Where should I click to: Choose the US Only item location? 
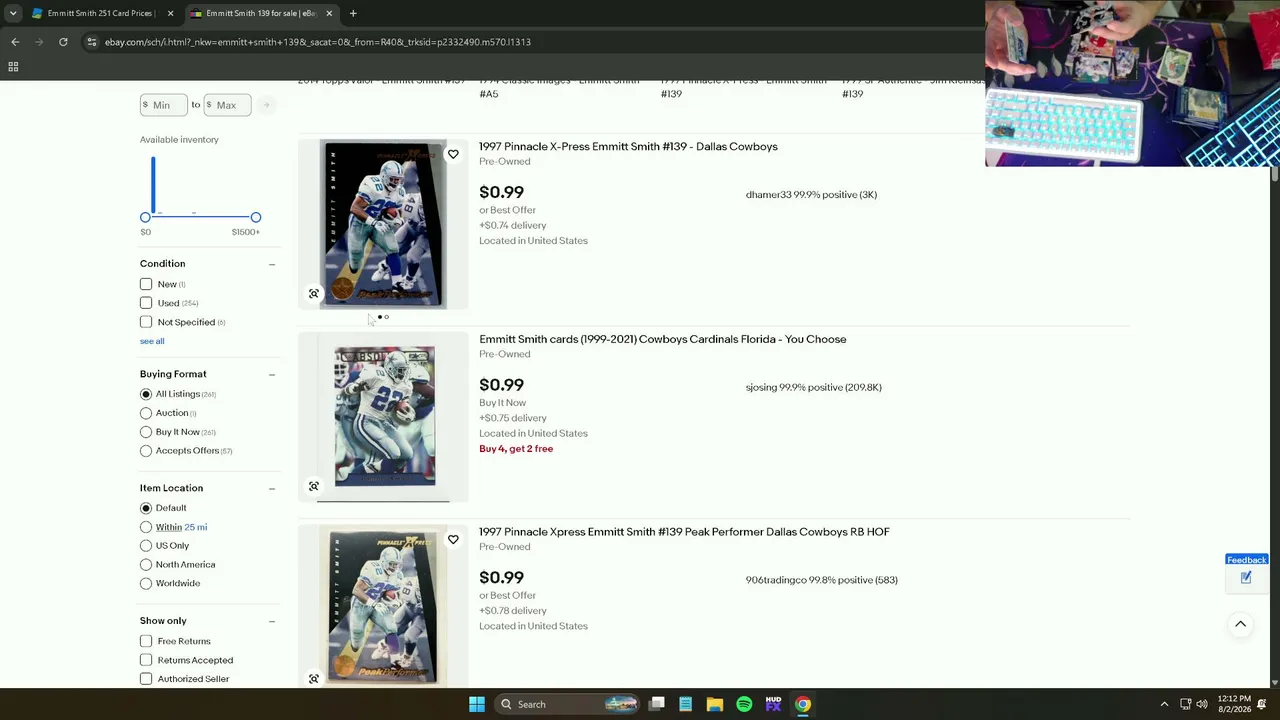tap(146, 546)
